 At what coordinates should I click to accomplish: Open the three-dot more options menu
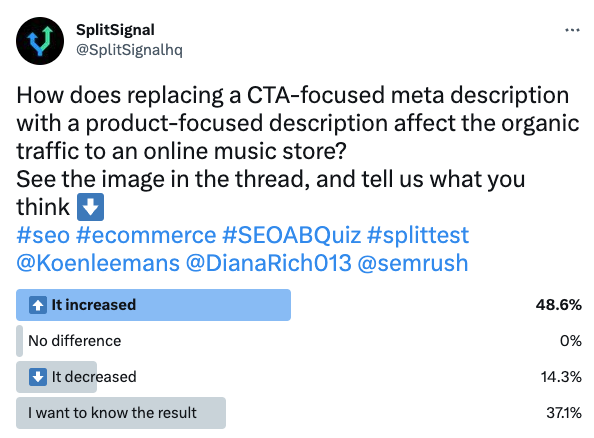tap(572, 30)
